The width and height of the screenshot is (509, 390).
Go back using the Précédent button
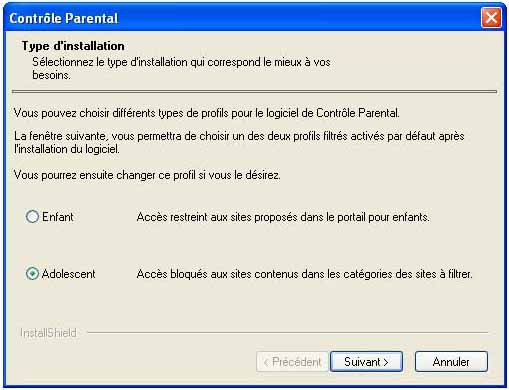[x=292, y=362]
